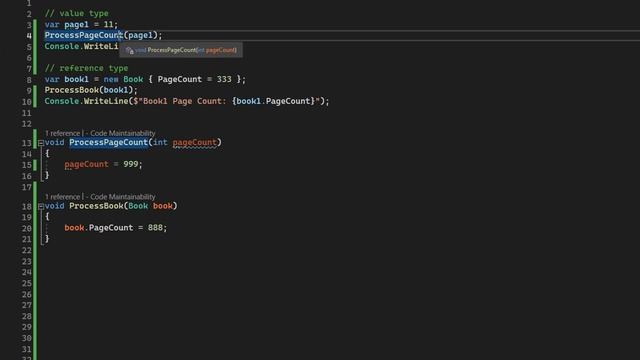Click the 'book' parameter name on line 18
640x360 pixels.
click(162, 206)
